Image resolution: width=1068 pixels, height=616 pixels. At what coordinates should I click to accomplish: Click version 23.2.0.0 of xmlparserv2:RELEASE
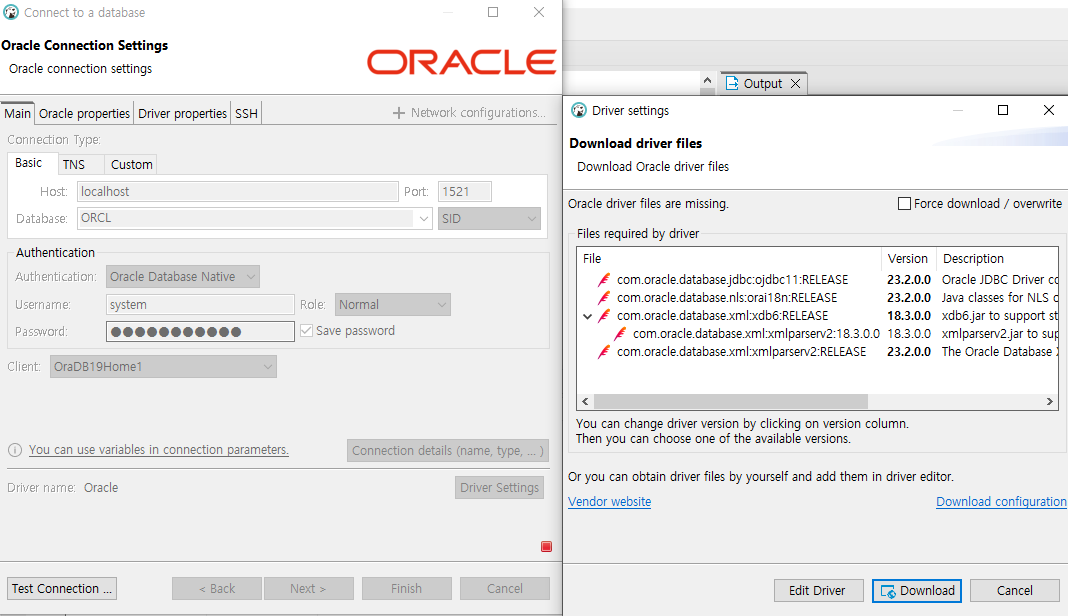[x=909, y=352]
